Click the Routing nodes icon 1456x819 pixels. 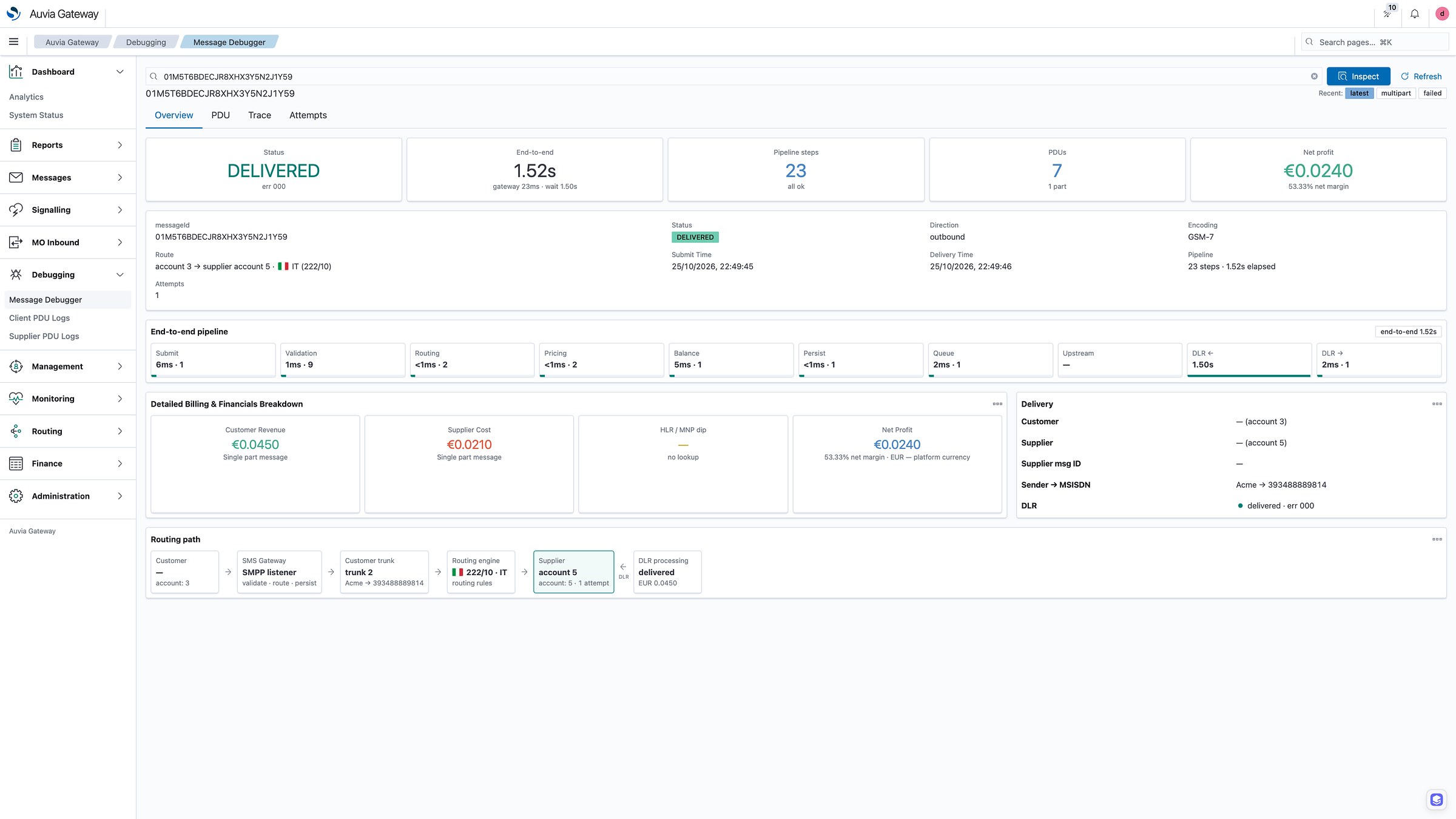pos(16,431)
